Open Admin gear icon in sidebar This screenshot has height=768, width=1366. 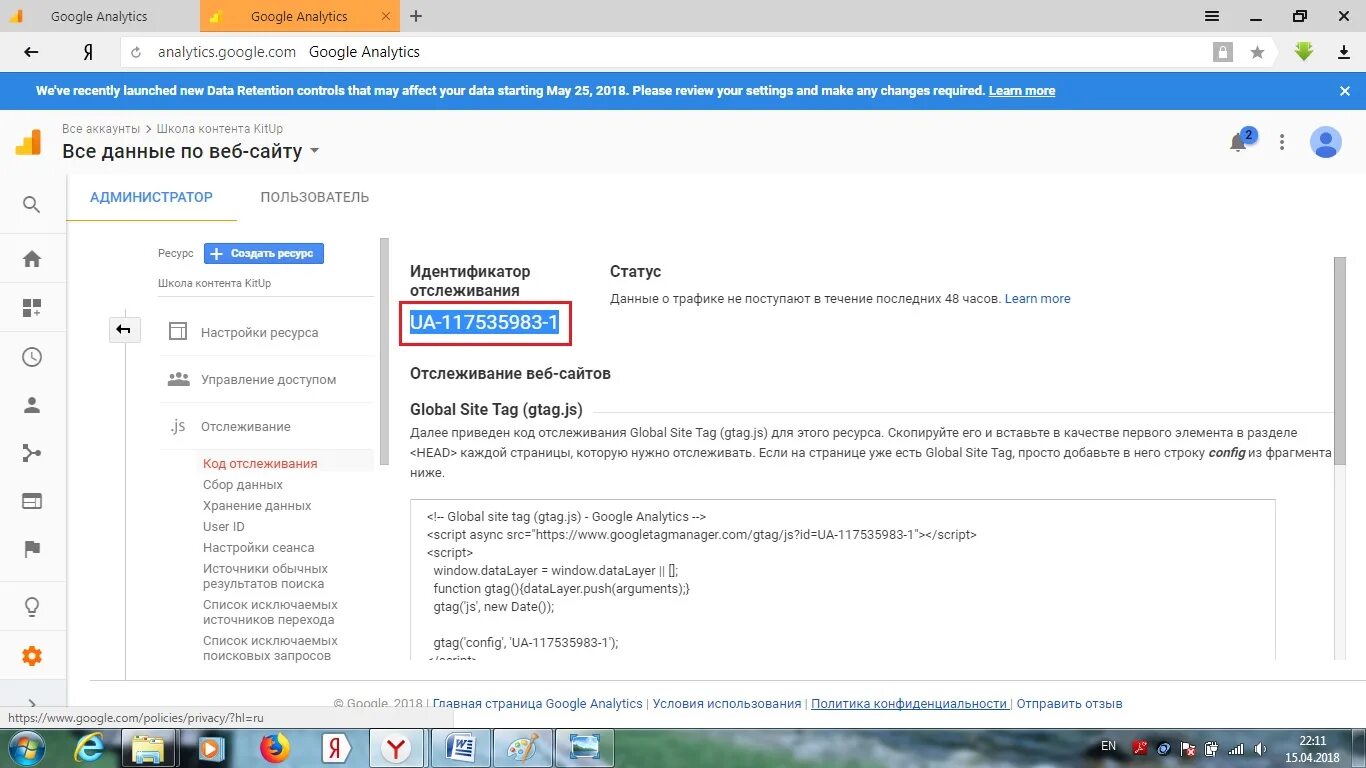tap(32, 656)
